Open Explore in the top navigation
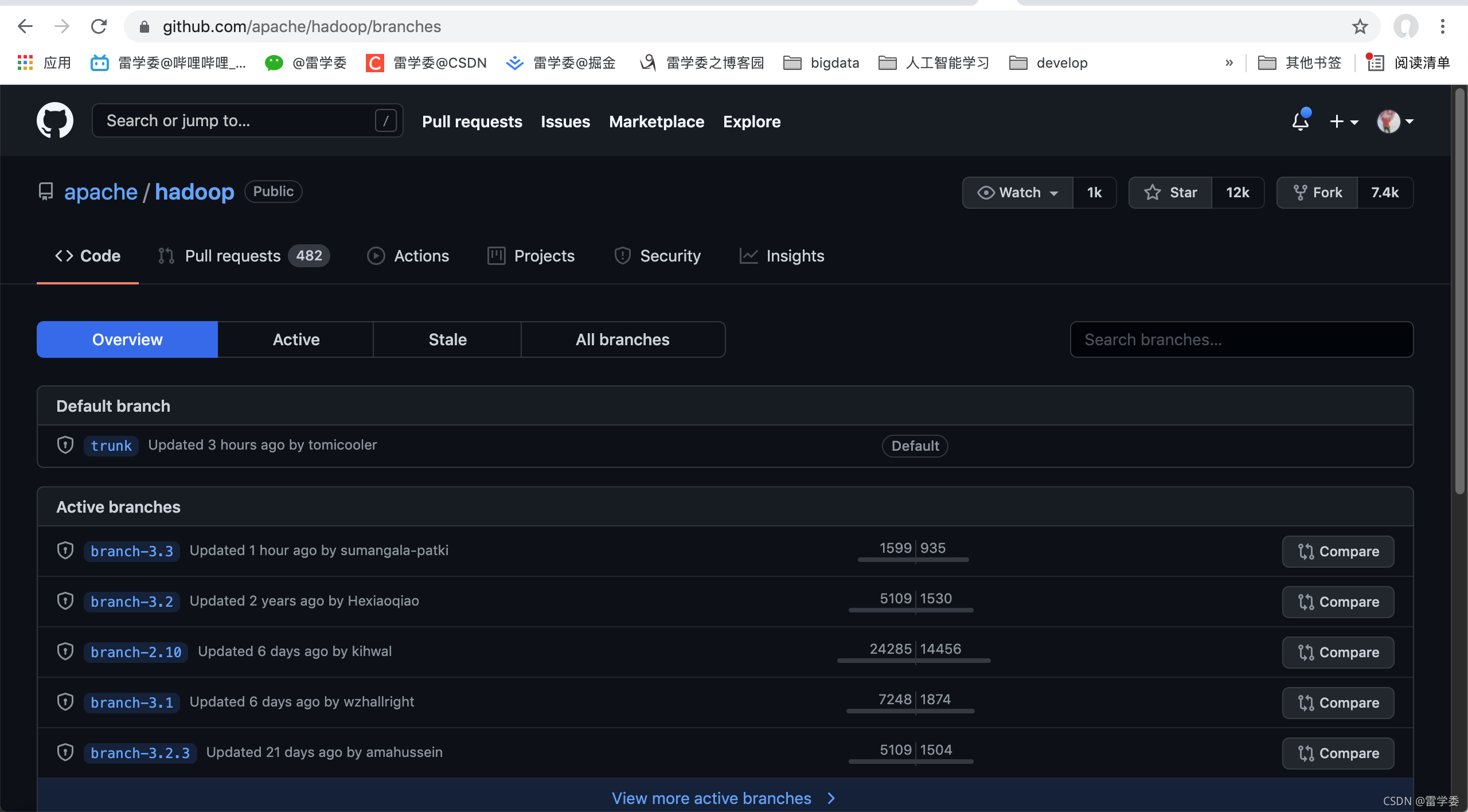 coord(752,122)
